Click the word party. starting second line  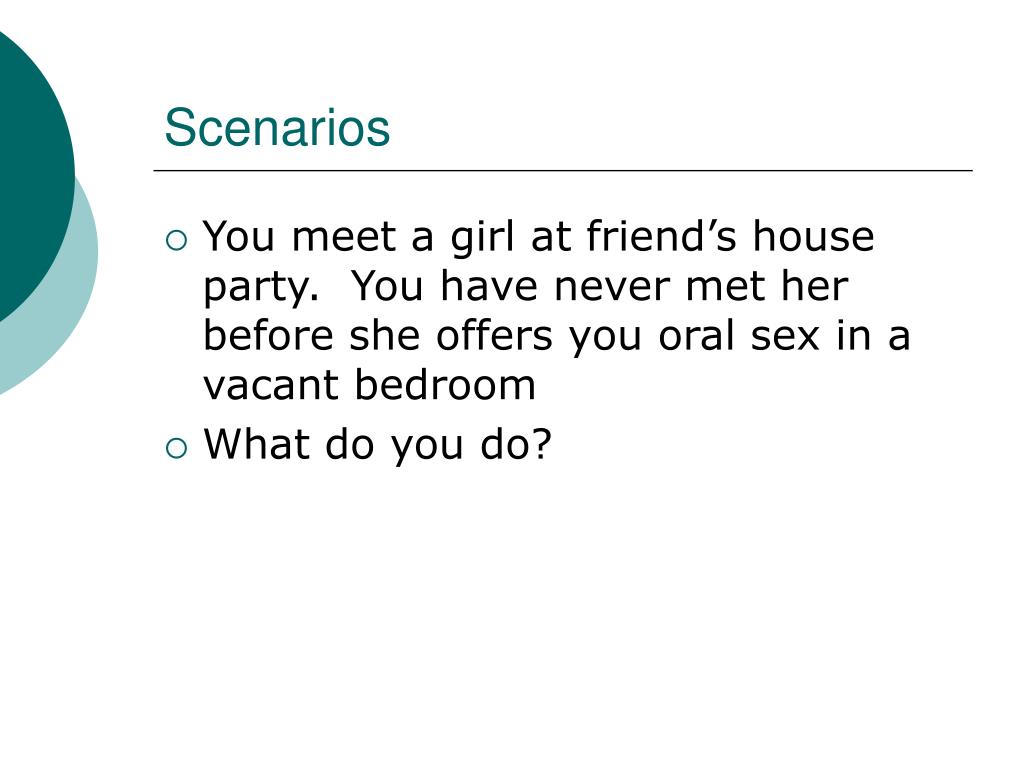[x=261, y=289]
